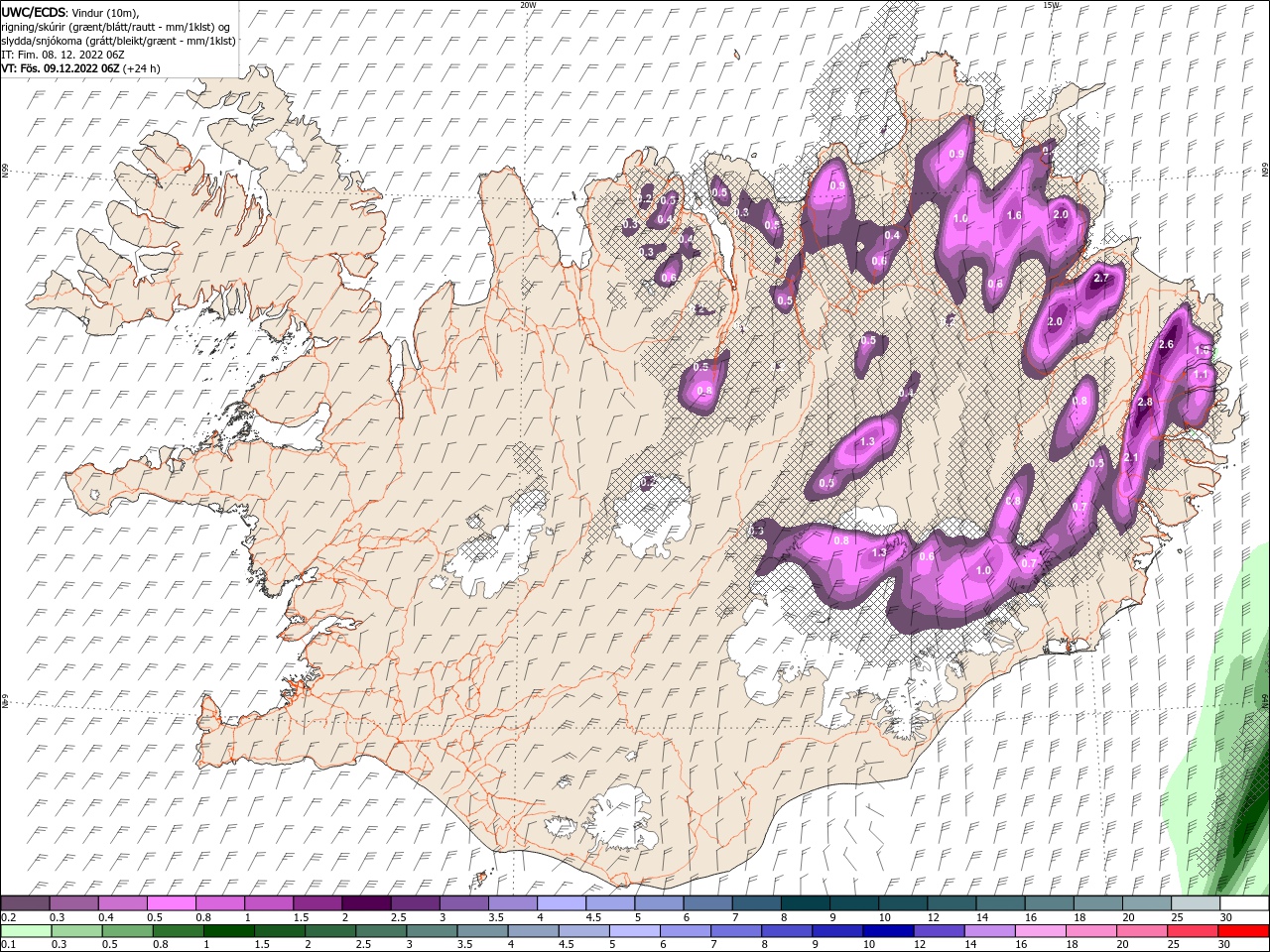Click the '1.6' precipitation value in the northeast

pos(1014,215)
